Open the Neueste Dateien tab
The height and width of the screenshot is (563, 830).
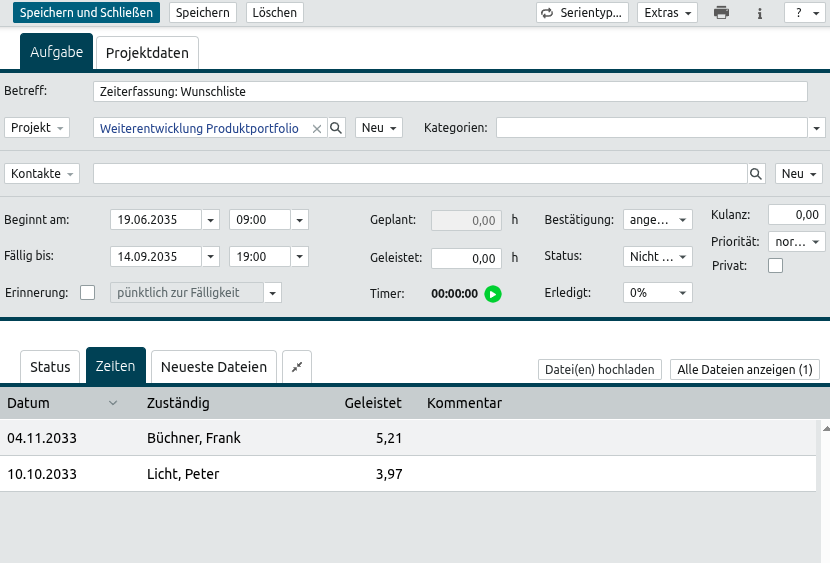pyautogui.click(x=214, y=367)
